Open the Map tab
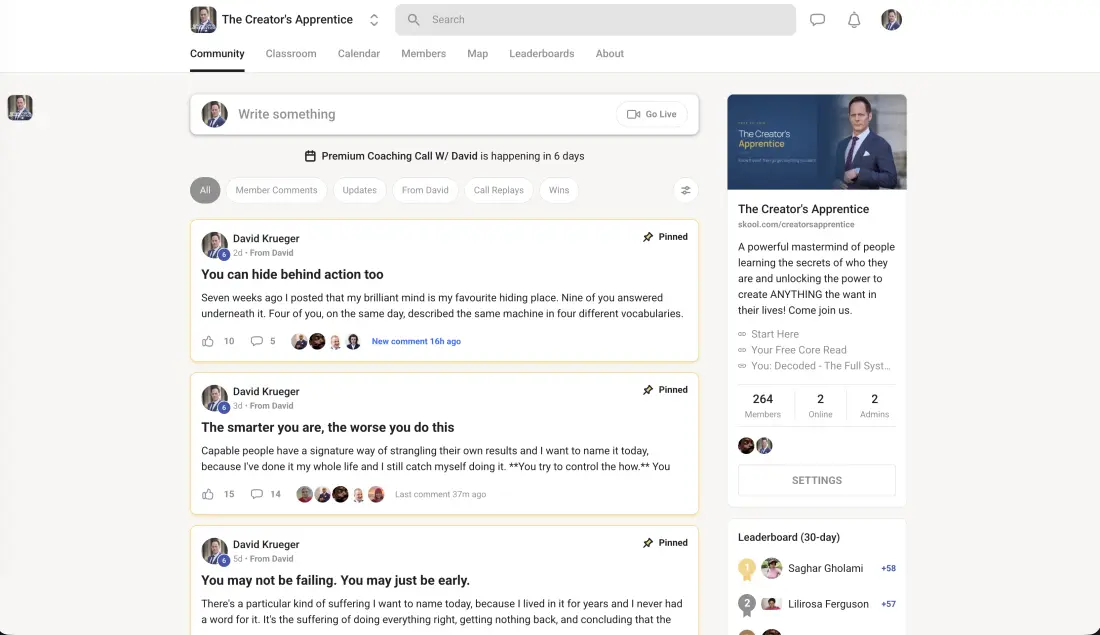1100x635 pixels. pos(478,53)
